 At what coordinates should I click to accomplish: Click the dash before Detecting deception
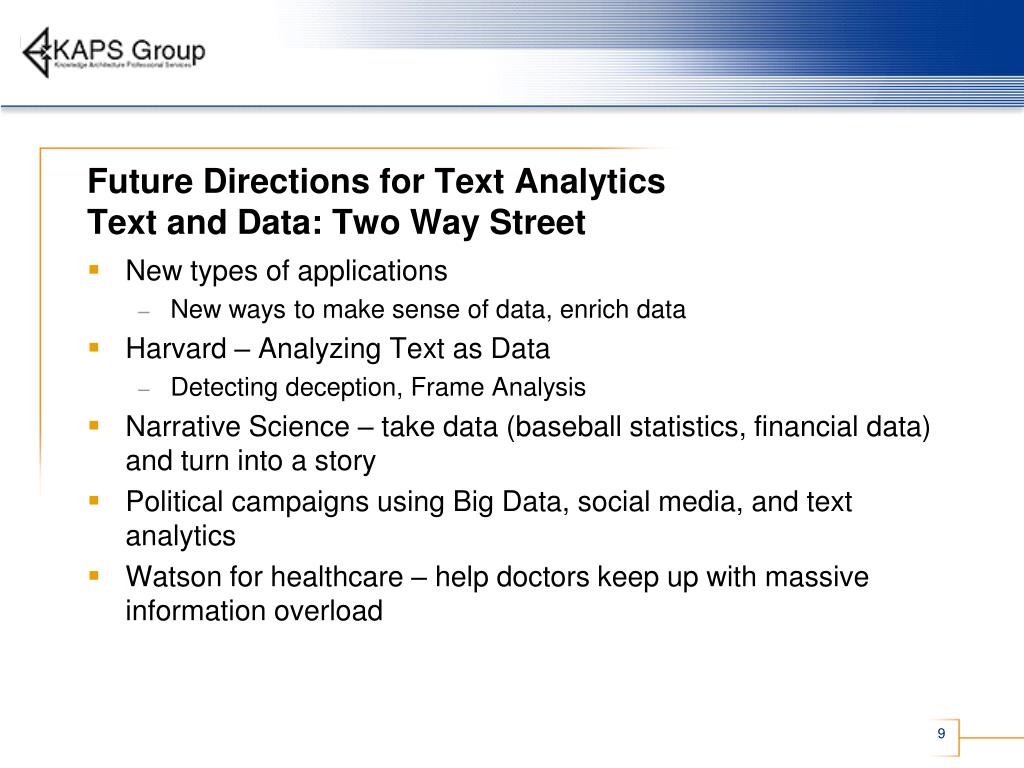[144, 388]
